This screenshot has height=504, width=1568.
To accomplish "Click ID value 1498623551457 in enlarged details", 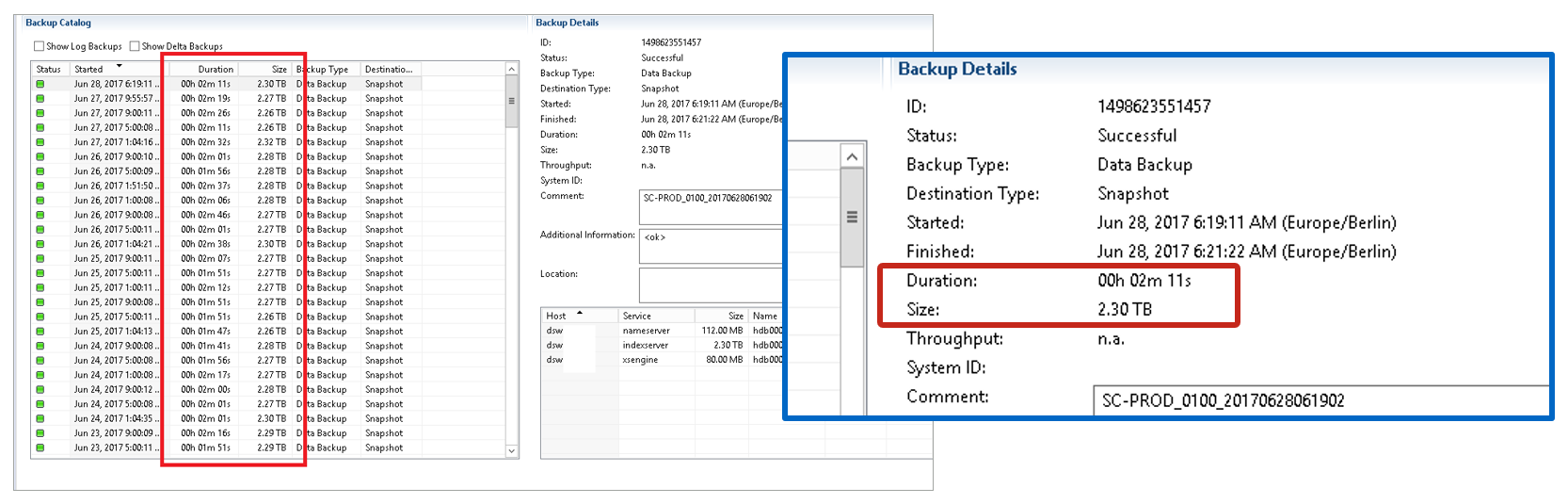I will 1154,106.
